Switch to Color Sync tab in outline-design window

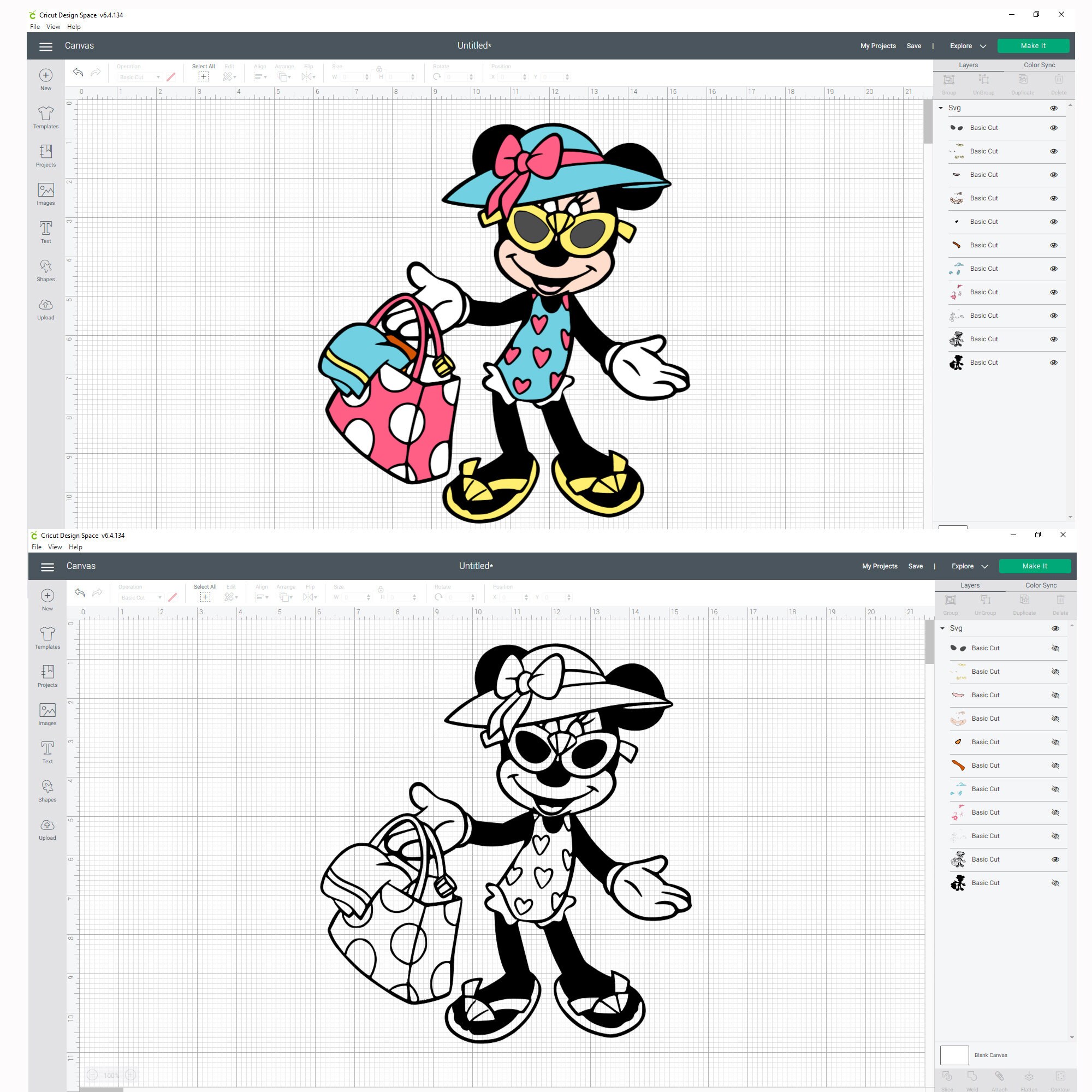(1041, 585)
